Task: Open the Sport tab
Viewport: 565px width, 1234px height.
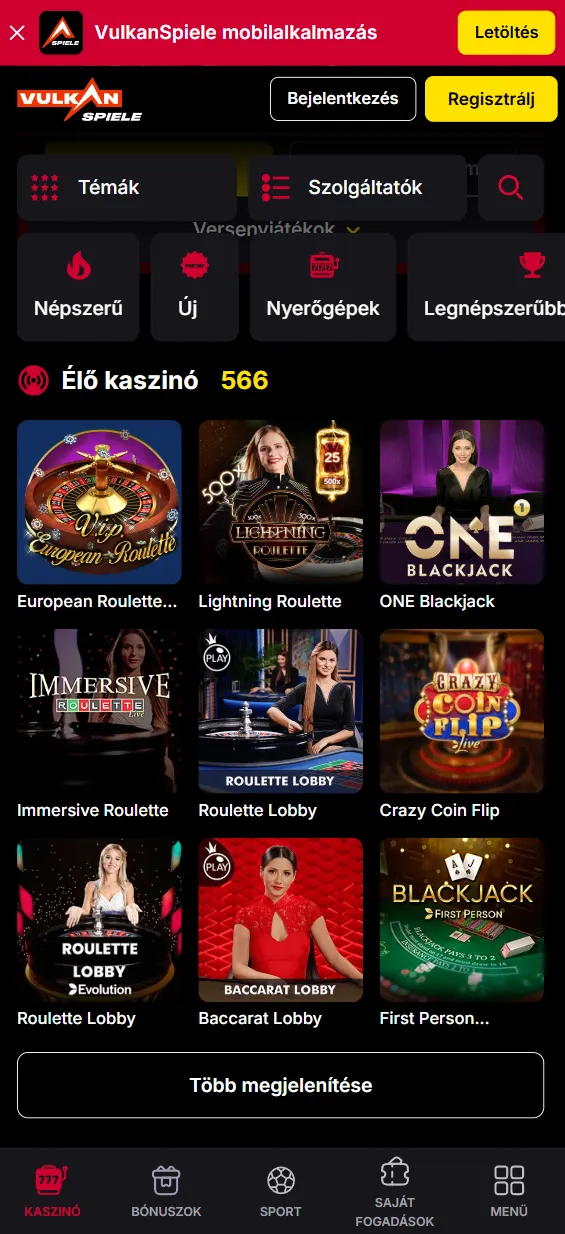Action: point(281,1191)
